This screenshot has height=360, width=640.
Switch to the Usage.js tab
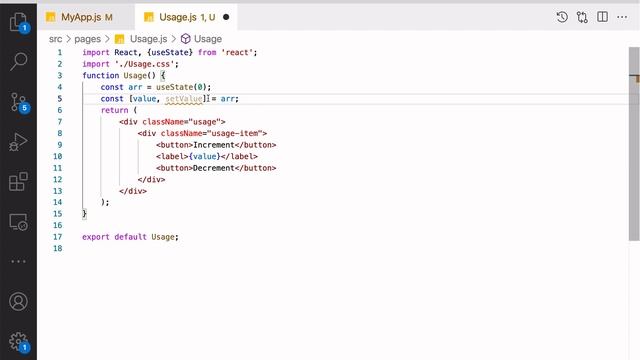(x=187, y=17)
